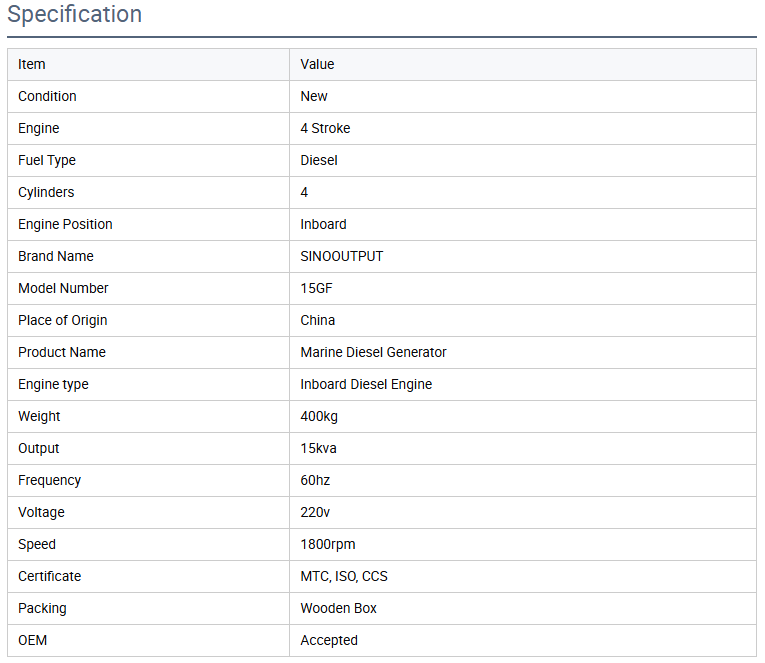Viewport: 765px width, 663px height.
Task: Select the Wooden Box packing value
Action: (x=338, y=608)
